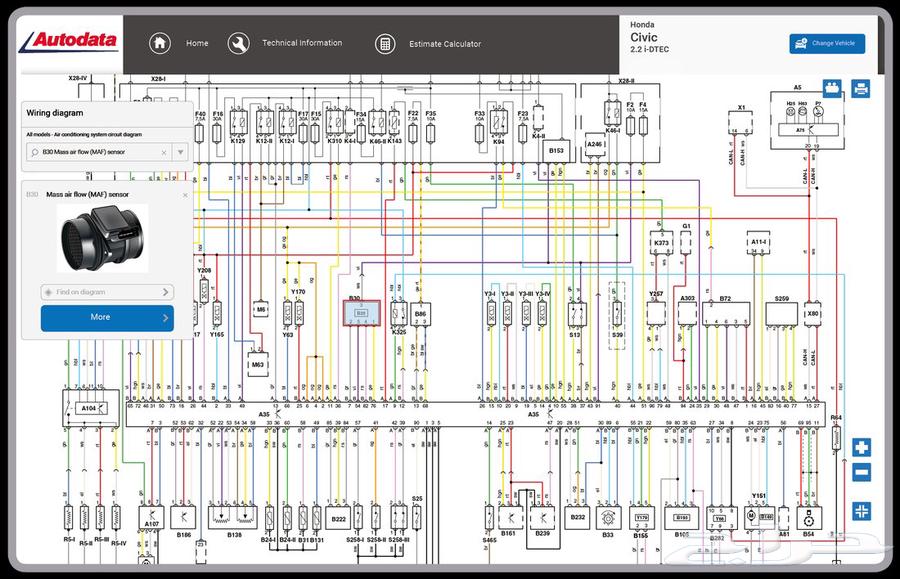Click the Change Vehicle button
900x579 pixels.
[x=827, y=43]
